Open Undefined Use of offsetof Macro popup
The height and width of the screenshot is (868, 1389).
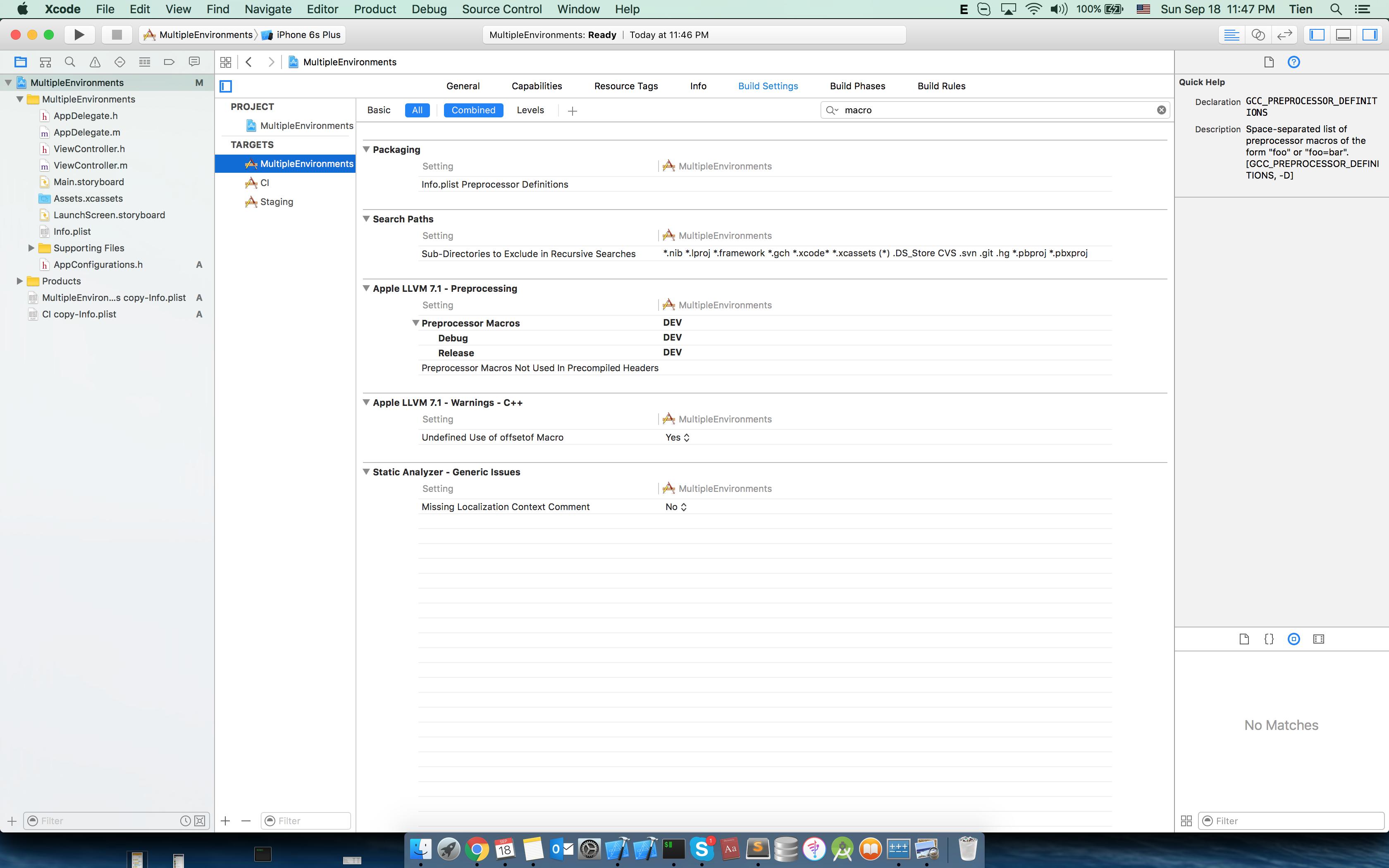tap(677, 437)
